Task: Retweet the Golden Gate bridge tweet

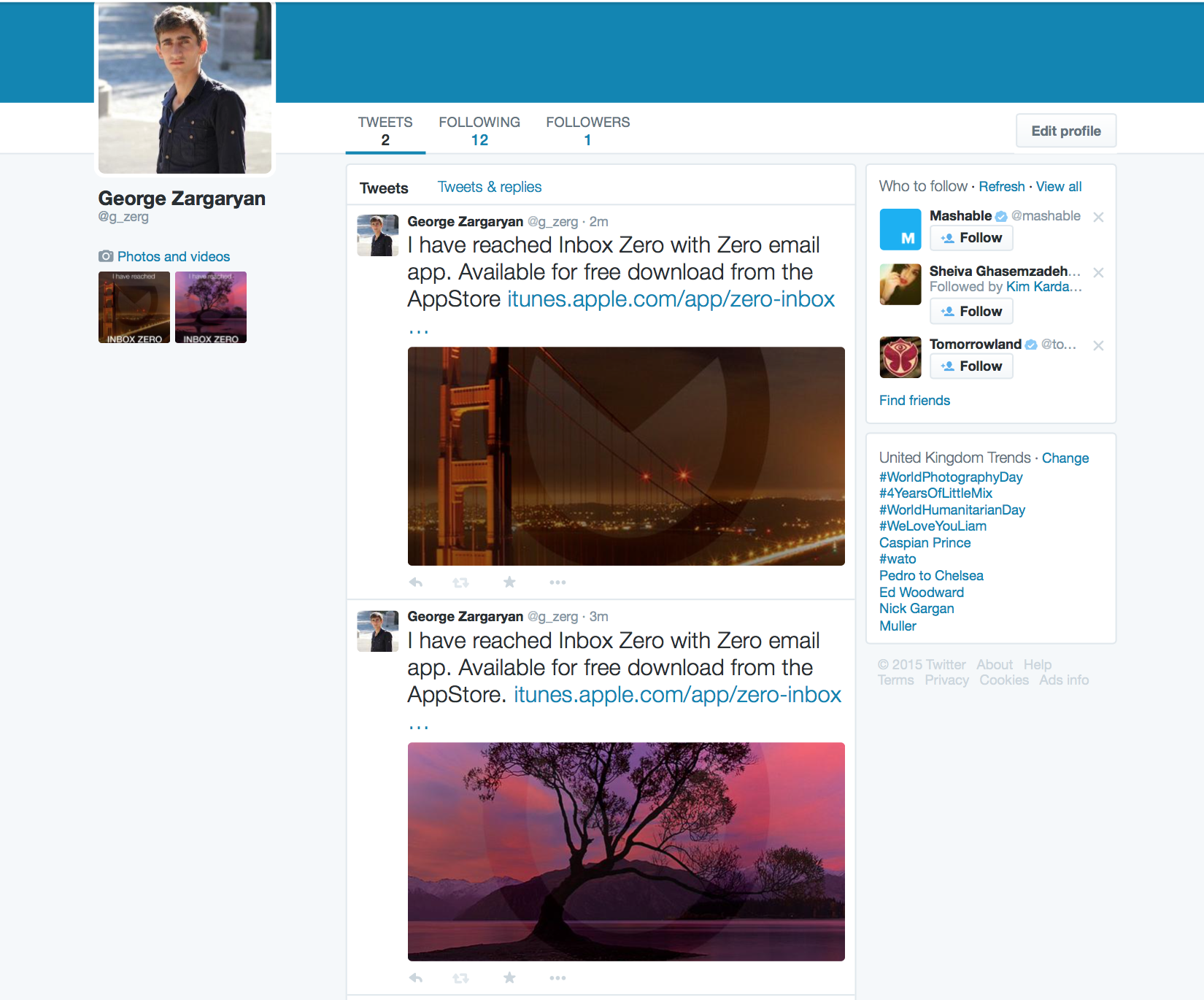Action: (x=460, y=582)
